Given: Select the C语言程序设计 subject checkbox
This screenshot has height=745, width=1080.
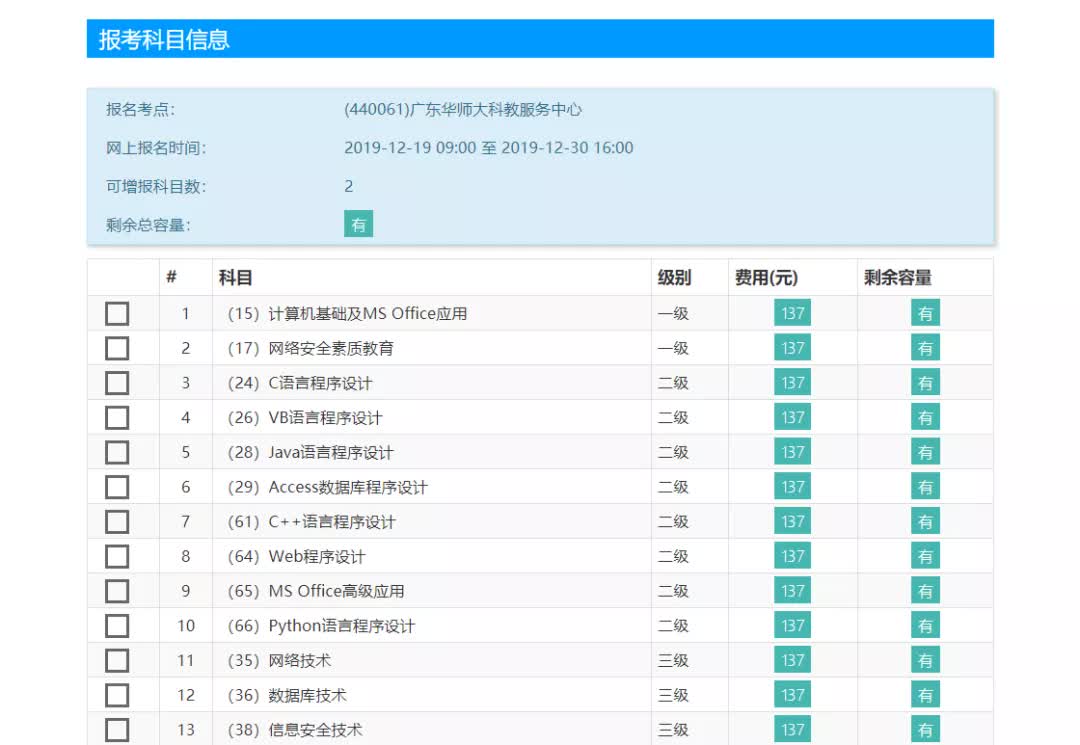Looking at the screenshot, I should [x=117, y=382].
